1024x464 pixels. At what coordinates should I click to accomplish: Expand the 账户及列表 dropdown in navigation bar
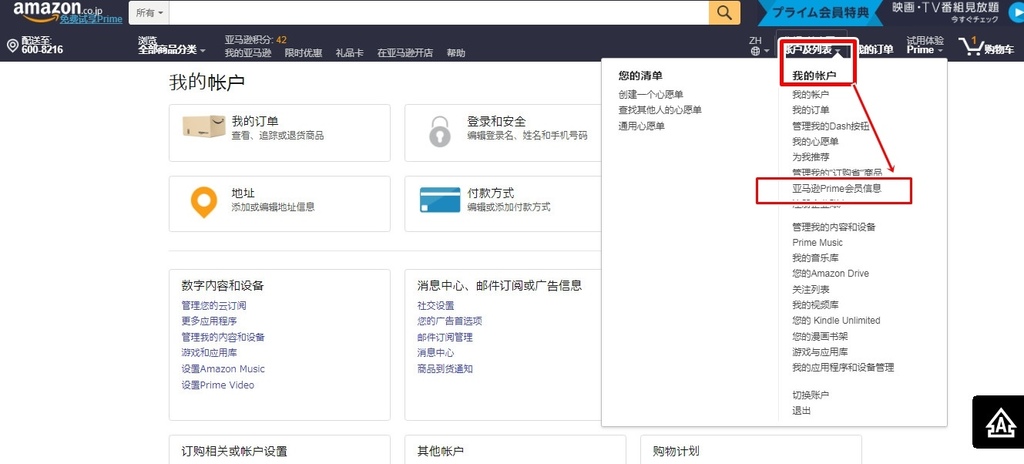pos(812,50)
